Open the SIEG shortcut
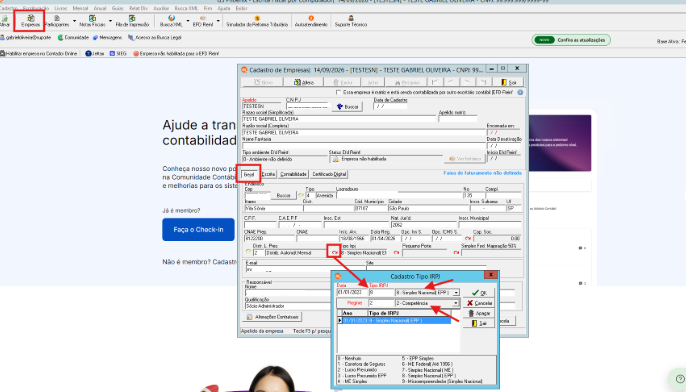The image size is (686, 392). pyautogui.click(x=118, y=53)
